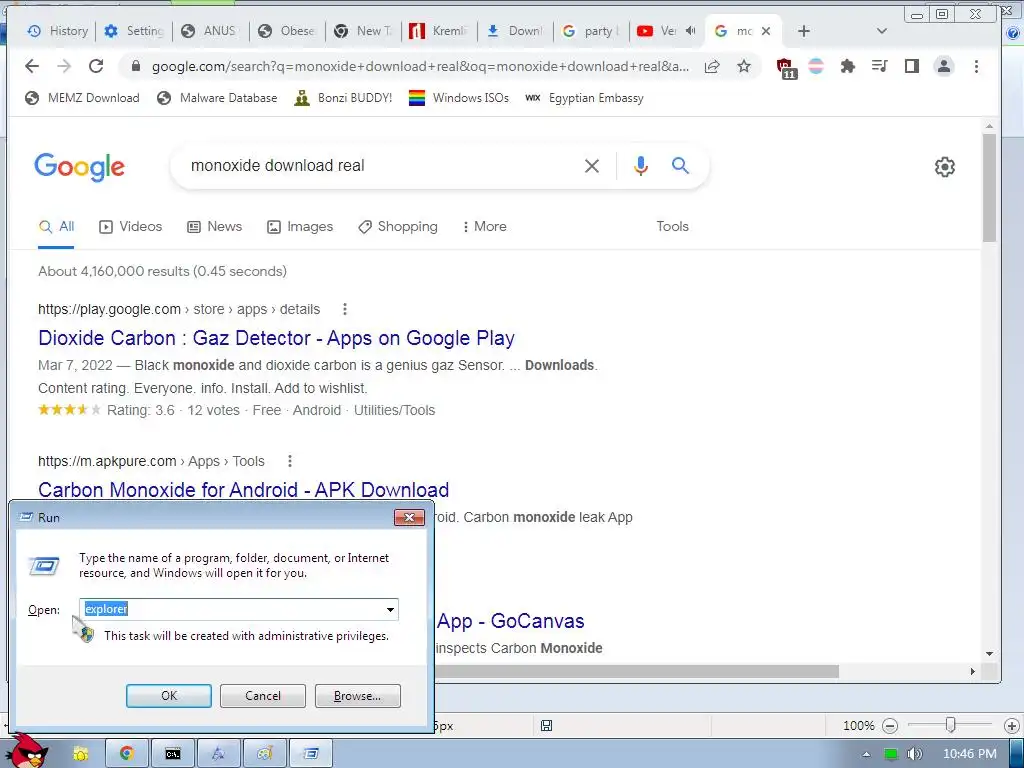Screen dimensions: 1024x768
Task: Close the active Google search tab
Action: [766, 31]
